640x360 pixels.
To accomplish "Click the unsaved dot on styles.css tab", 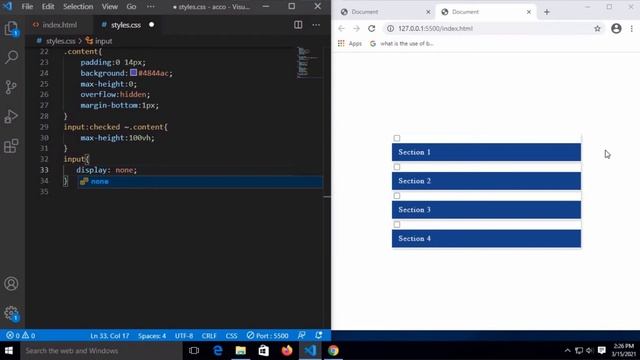I will (151, 25).
